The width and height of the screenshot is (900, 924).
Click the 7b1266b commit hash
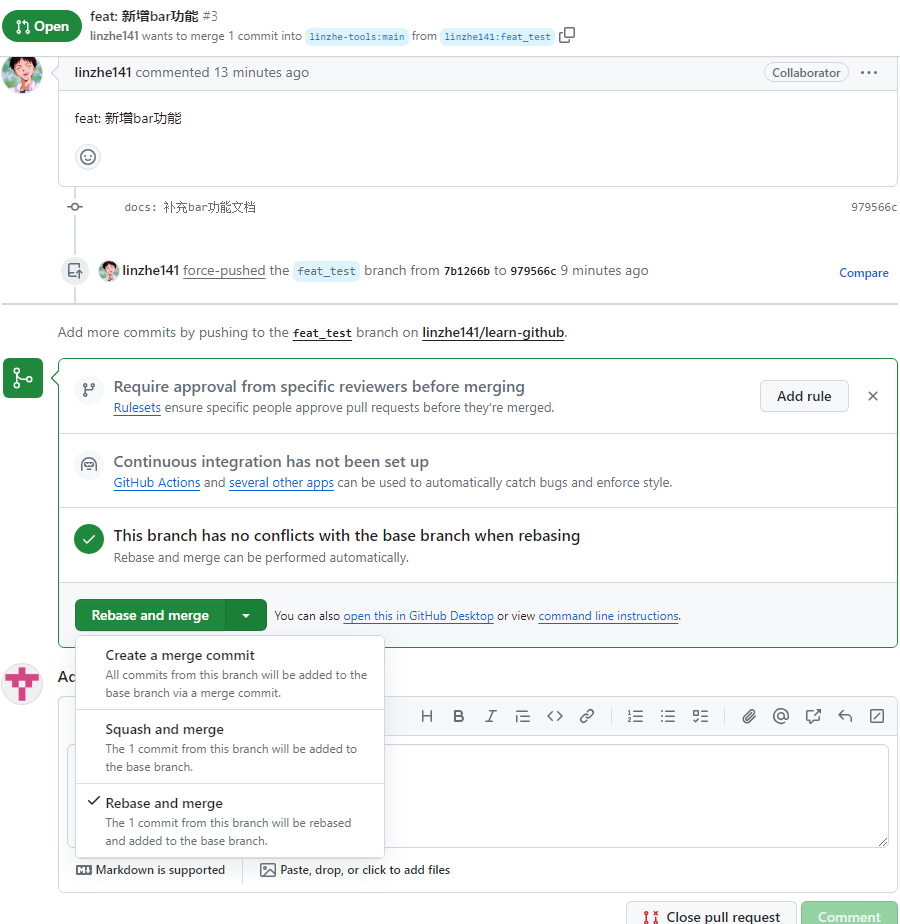pyautogui.click(x=467, y=271)
